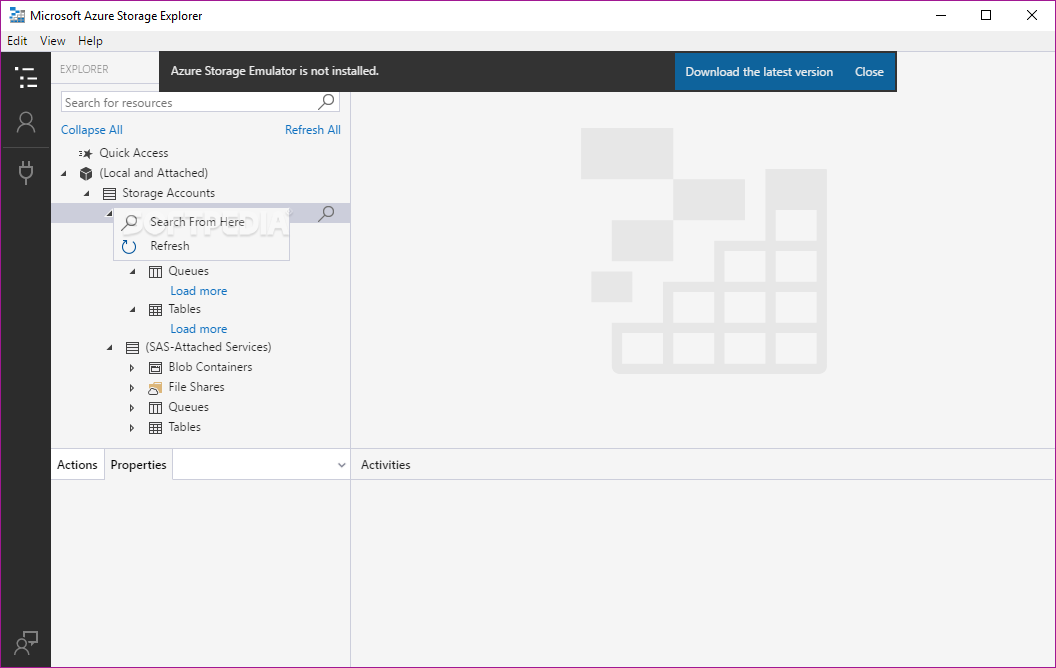Click search magnifier icon on highlighted tree row

(x=326, y=213)
